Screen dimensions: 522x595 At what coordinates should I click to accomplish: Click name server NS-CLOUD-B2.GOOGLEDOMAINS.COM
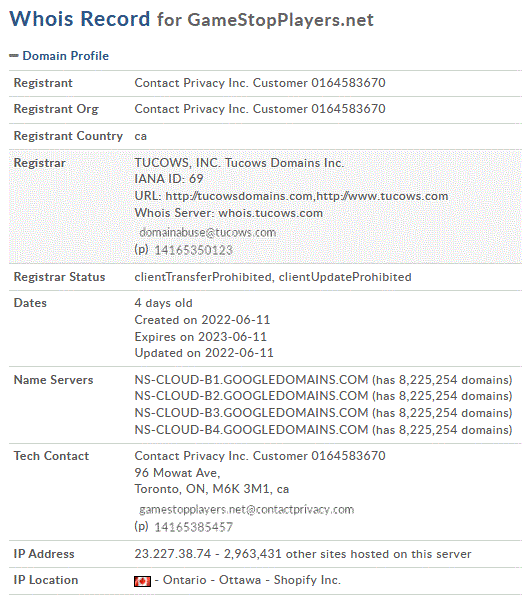[x=251, y=396]
